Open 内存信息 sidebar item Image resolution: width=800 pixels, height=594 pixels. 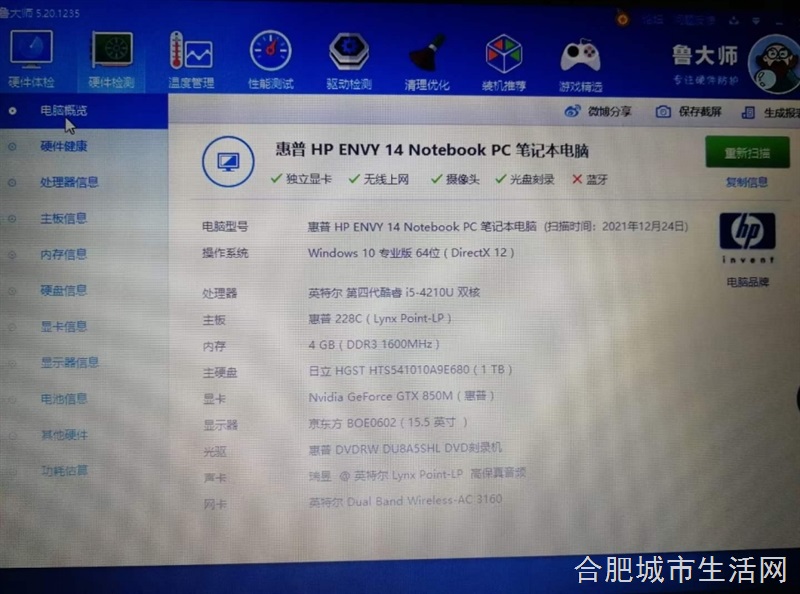click(x=63, y=255)
